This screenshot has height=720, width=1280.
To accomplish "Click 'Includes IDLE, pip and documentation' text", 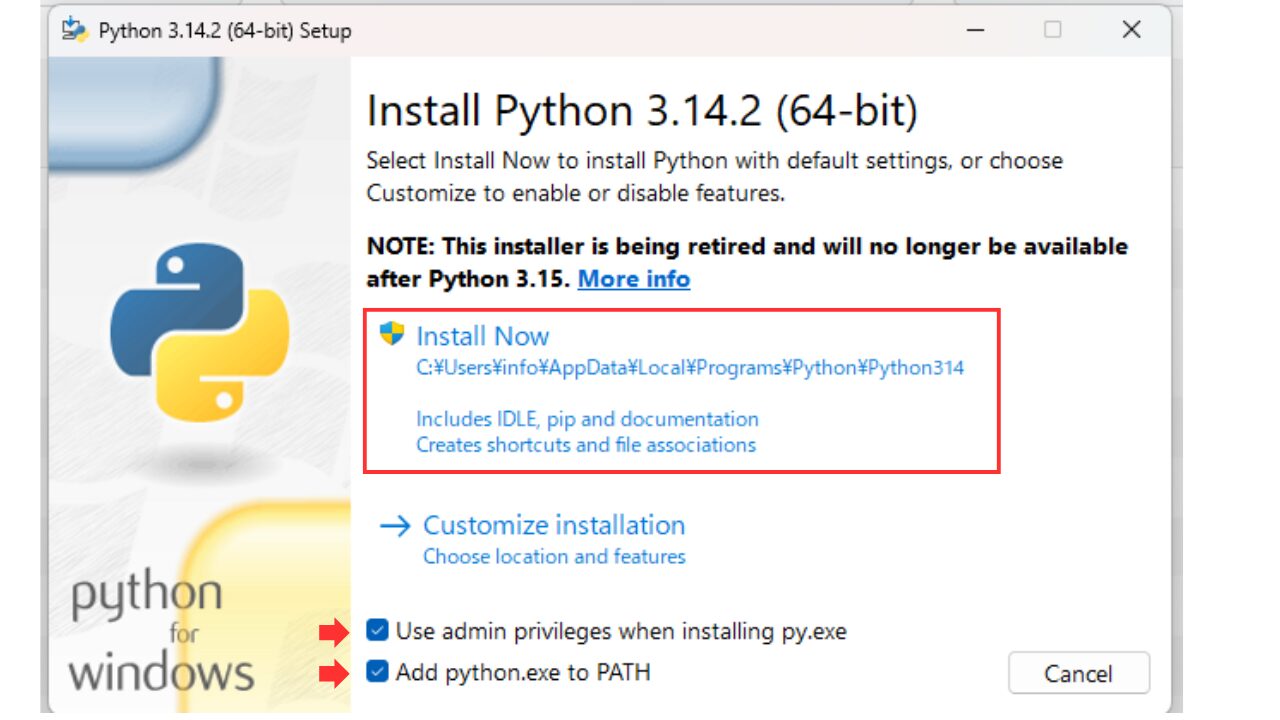I will (587, 419).
